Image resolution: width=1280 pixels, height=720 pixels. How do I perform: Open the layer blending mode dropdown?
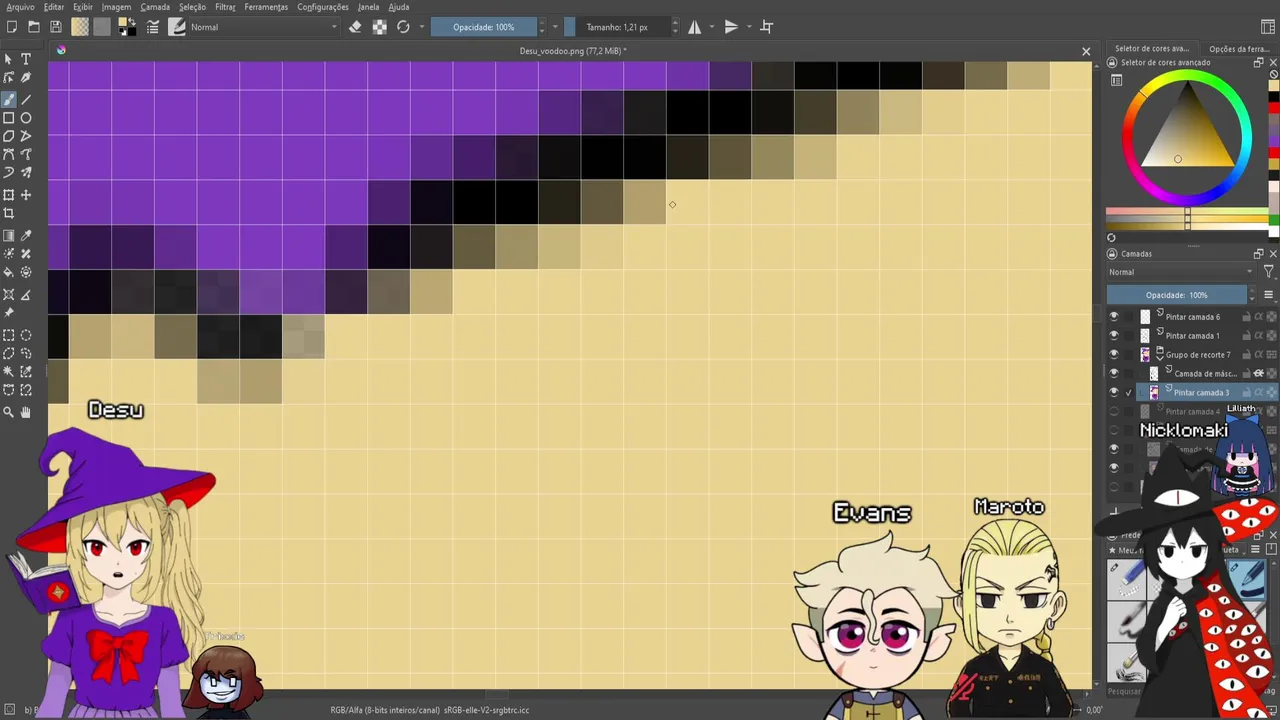coord(1181,272)
